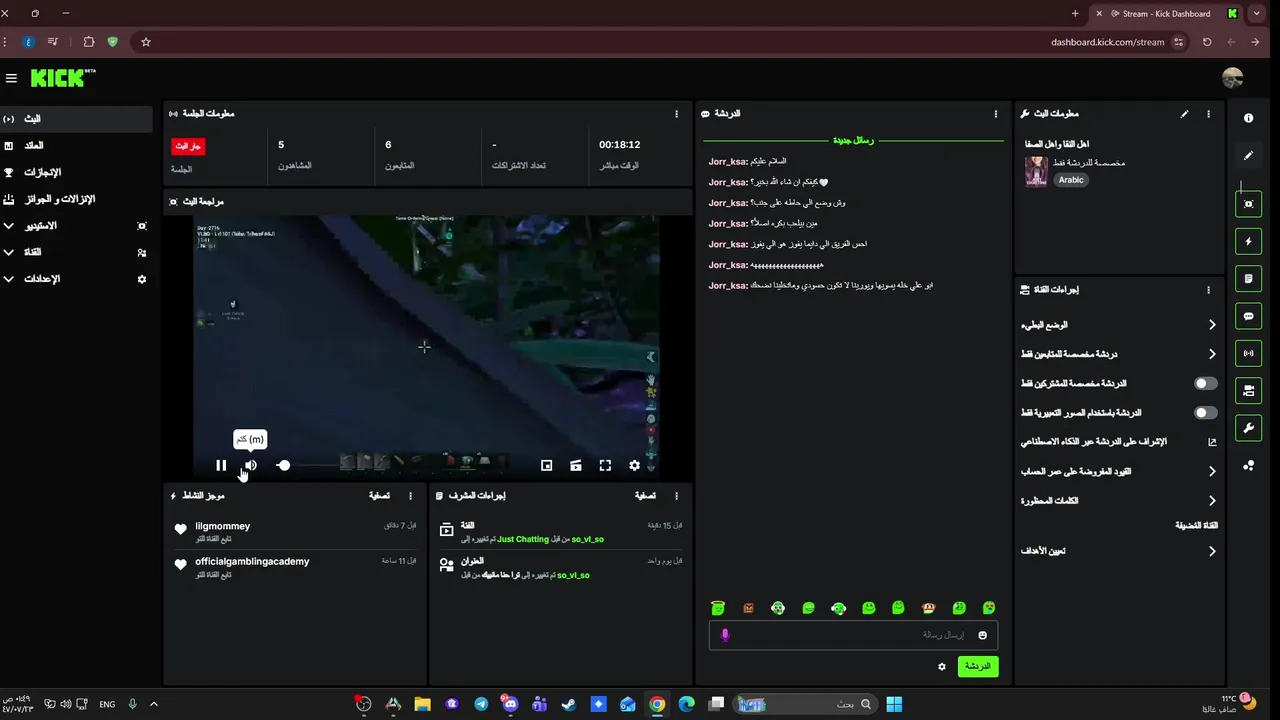Click the pencil icon in right toolbar
The height and width of the screenshot is (720, 1280).
pos(1248,156)
